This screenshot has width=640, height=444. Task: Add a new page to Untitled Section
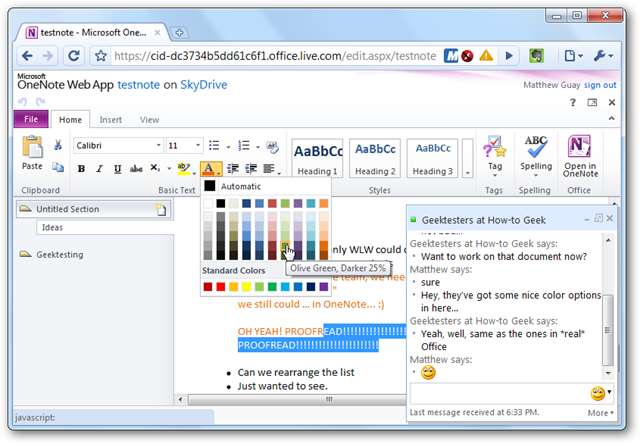point(161,209)
